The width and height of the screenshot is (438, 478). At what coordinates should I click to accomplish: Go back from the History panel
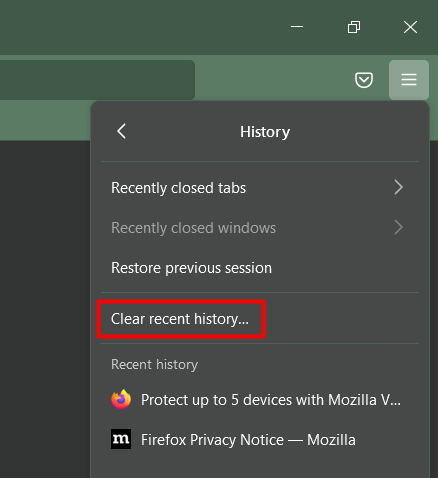click(x=121, y=131)
